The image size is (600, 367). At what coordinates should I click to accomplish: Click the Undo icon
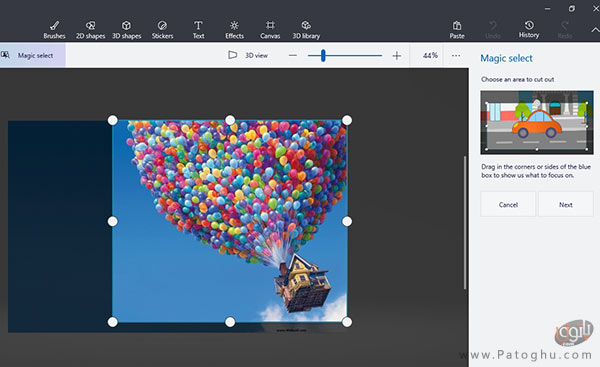click(493, 30)
